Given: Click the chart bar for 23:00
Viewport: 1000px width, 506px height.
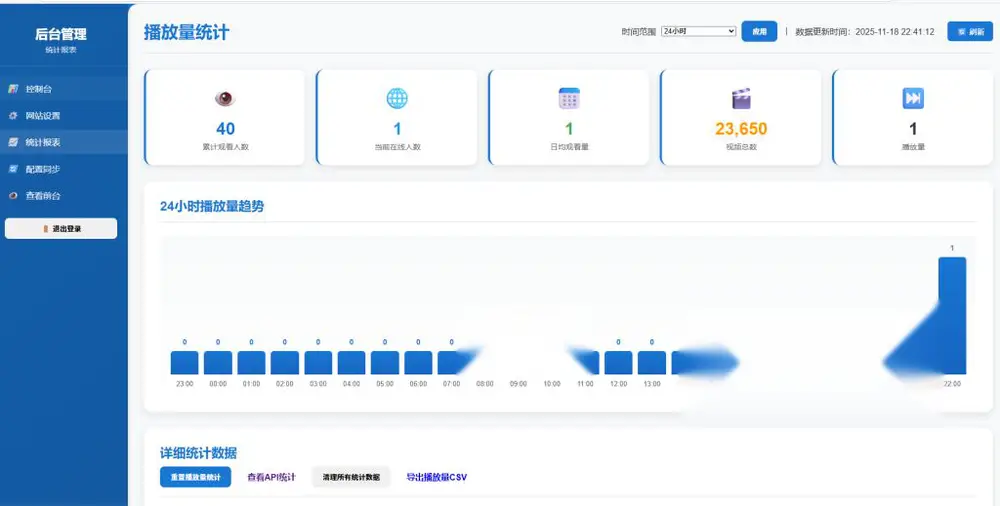Looking at the screenshot, I should (184, 362).
